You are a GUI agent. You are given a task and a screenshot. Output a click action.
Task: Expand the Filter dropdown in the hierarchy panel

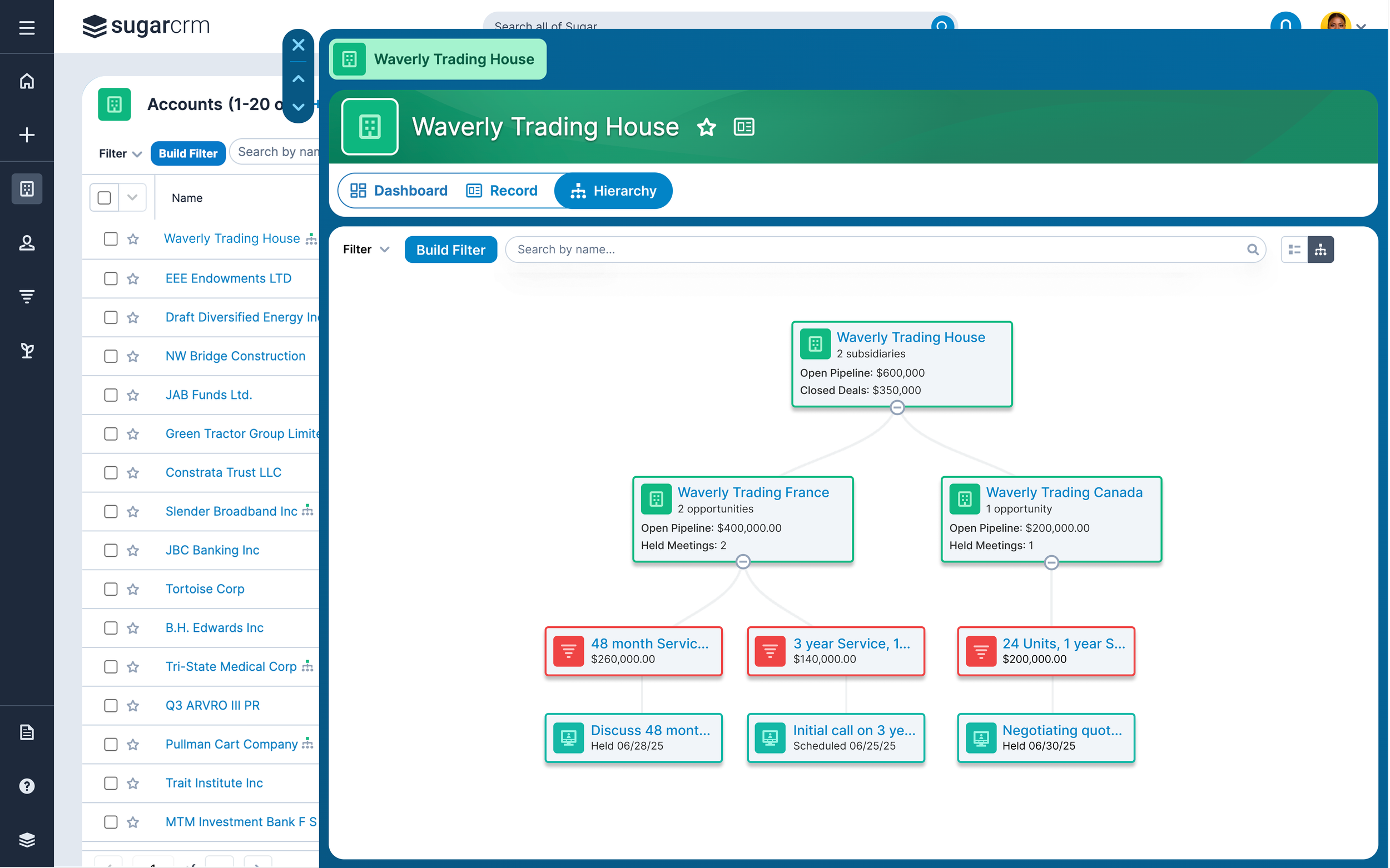(x=366, y=249)
